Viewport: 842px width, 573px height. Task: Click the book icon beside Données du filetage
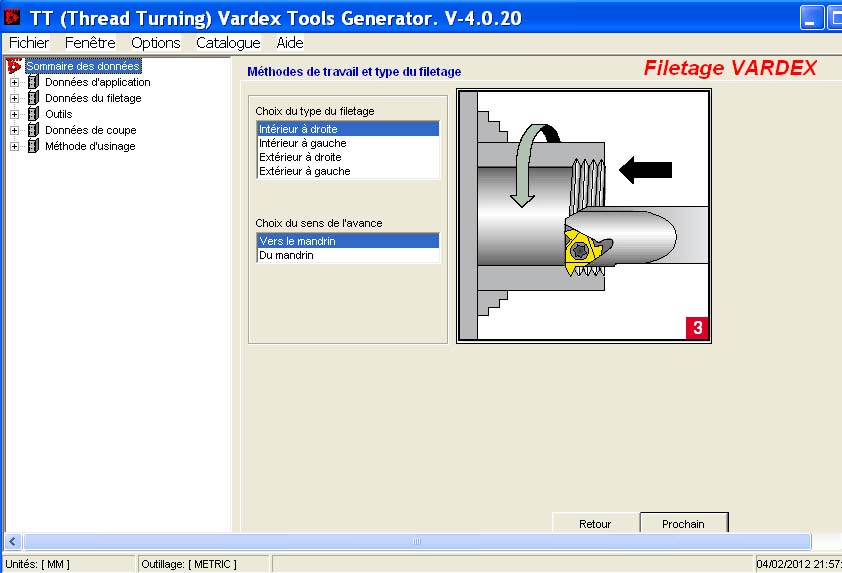tap(33, 98)
